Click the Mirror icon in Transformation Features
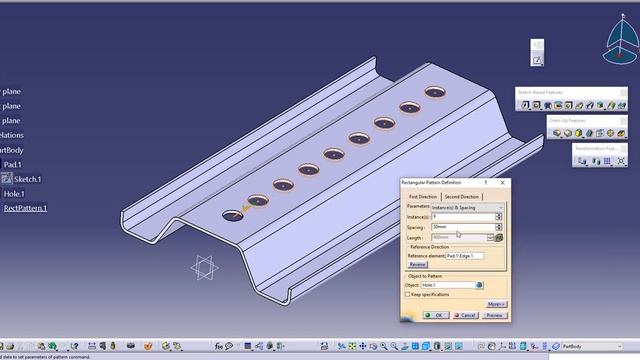 (x=596, y=161)
